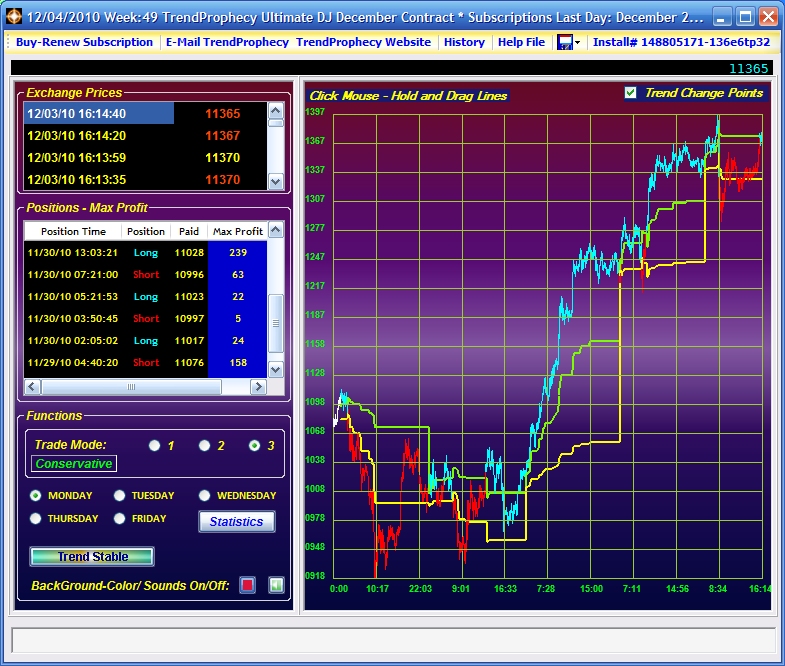Click Positions table scroll up arrow

click(276, 230)
